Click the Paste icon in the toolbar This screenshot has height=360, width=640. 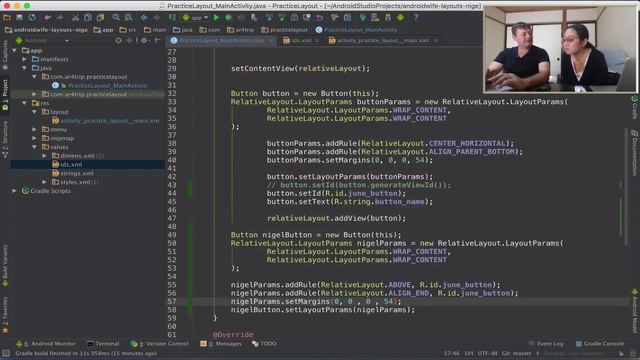(100, 18)
